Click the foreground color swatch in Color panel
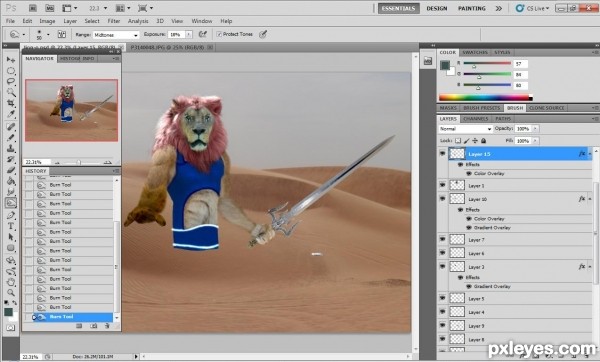 coord(445,65)
